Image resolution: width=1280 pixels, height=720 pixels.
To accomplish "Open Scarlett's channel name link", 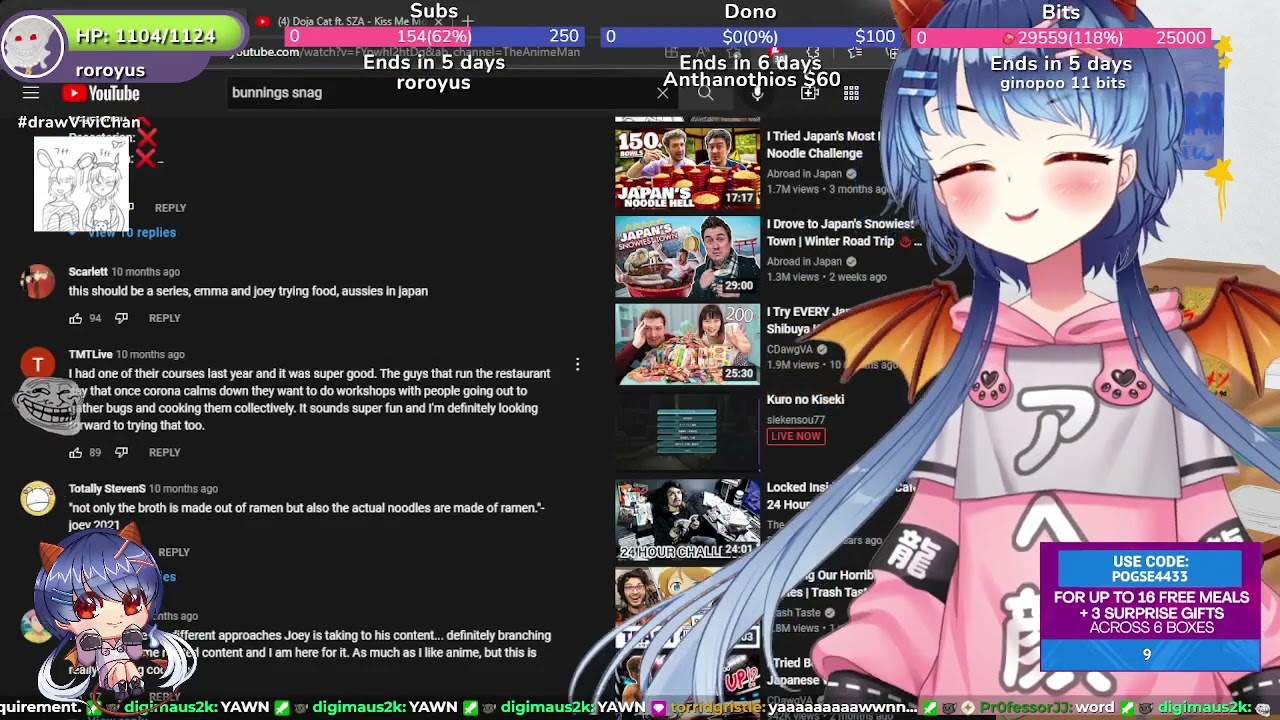I will [88, 272].
